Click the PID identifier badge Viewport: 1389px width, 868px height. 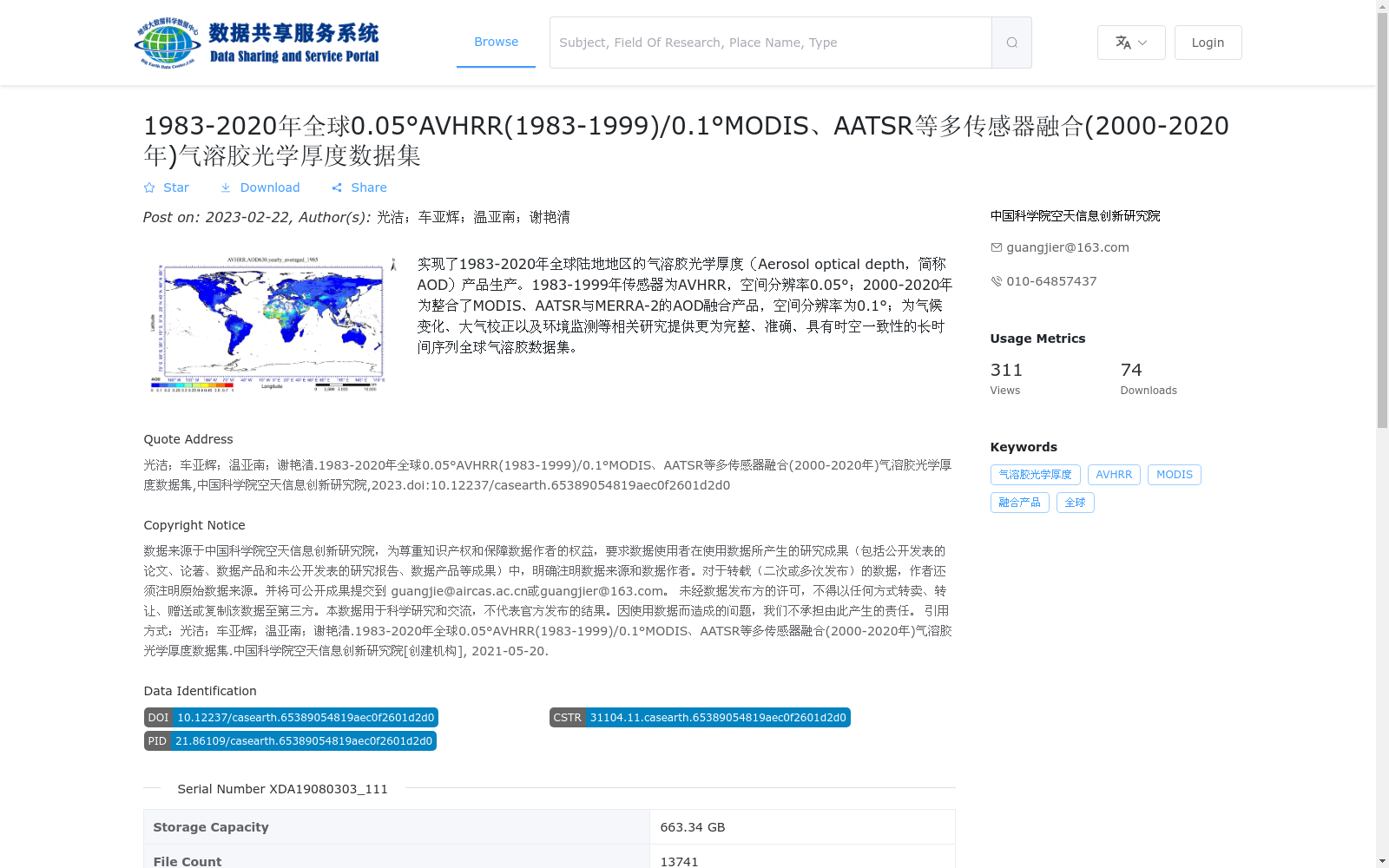[x=290, y=741]
